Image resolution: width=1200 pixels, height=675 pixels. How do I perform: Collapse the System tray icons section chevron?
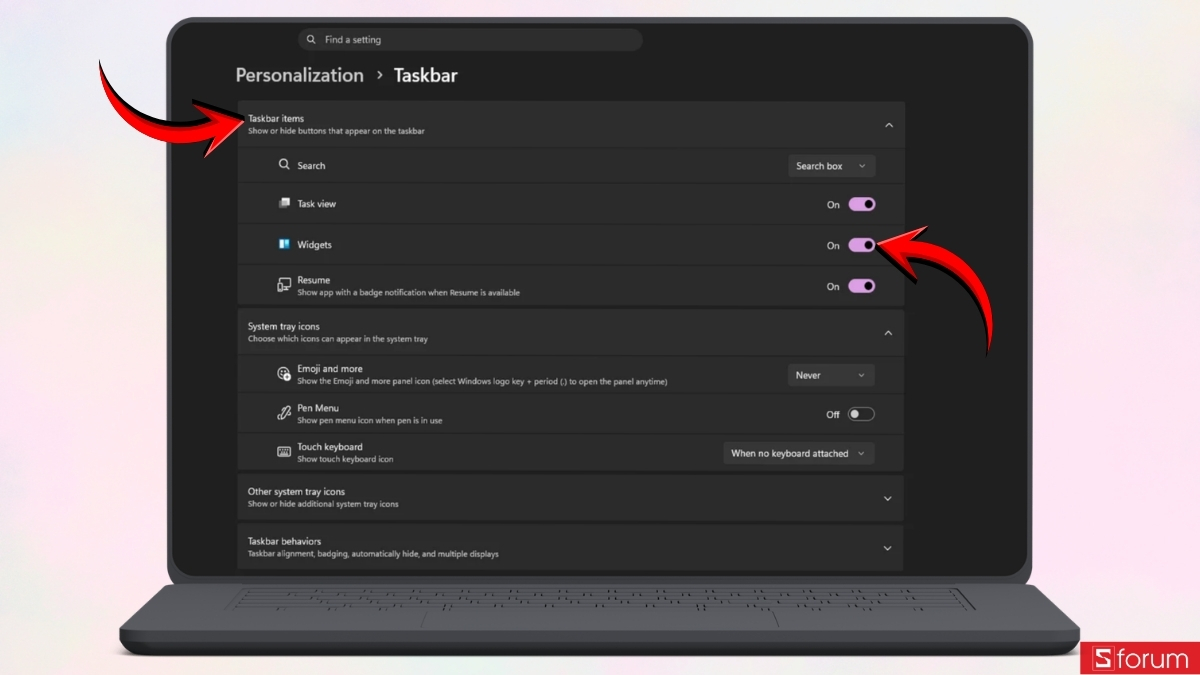[x=888, y=333]
